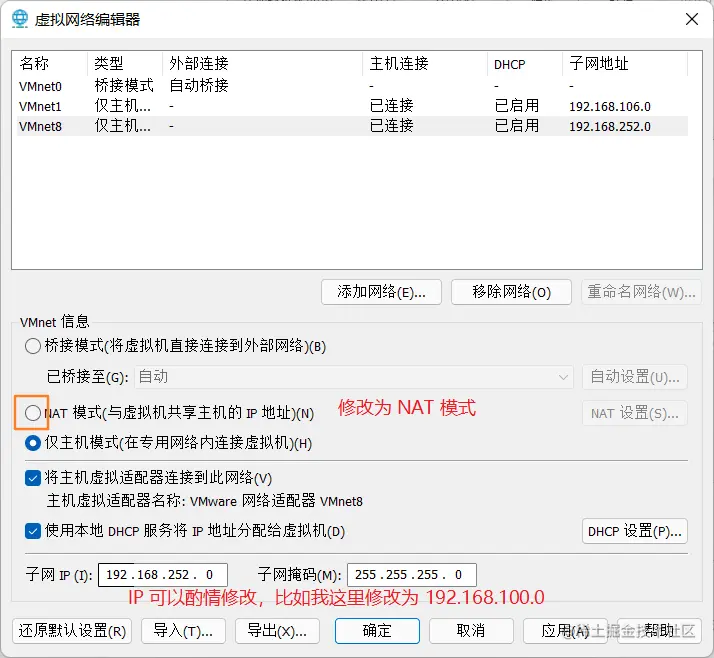
Task: Click subnet address 192.168.252.0 cell
Action: coord(610,127)
